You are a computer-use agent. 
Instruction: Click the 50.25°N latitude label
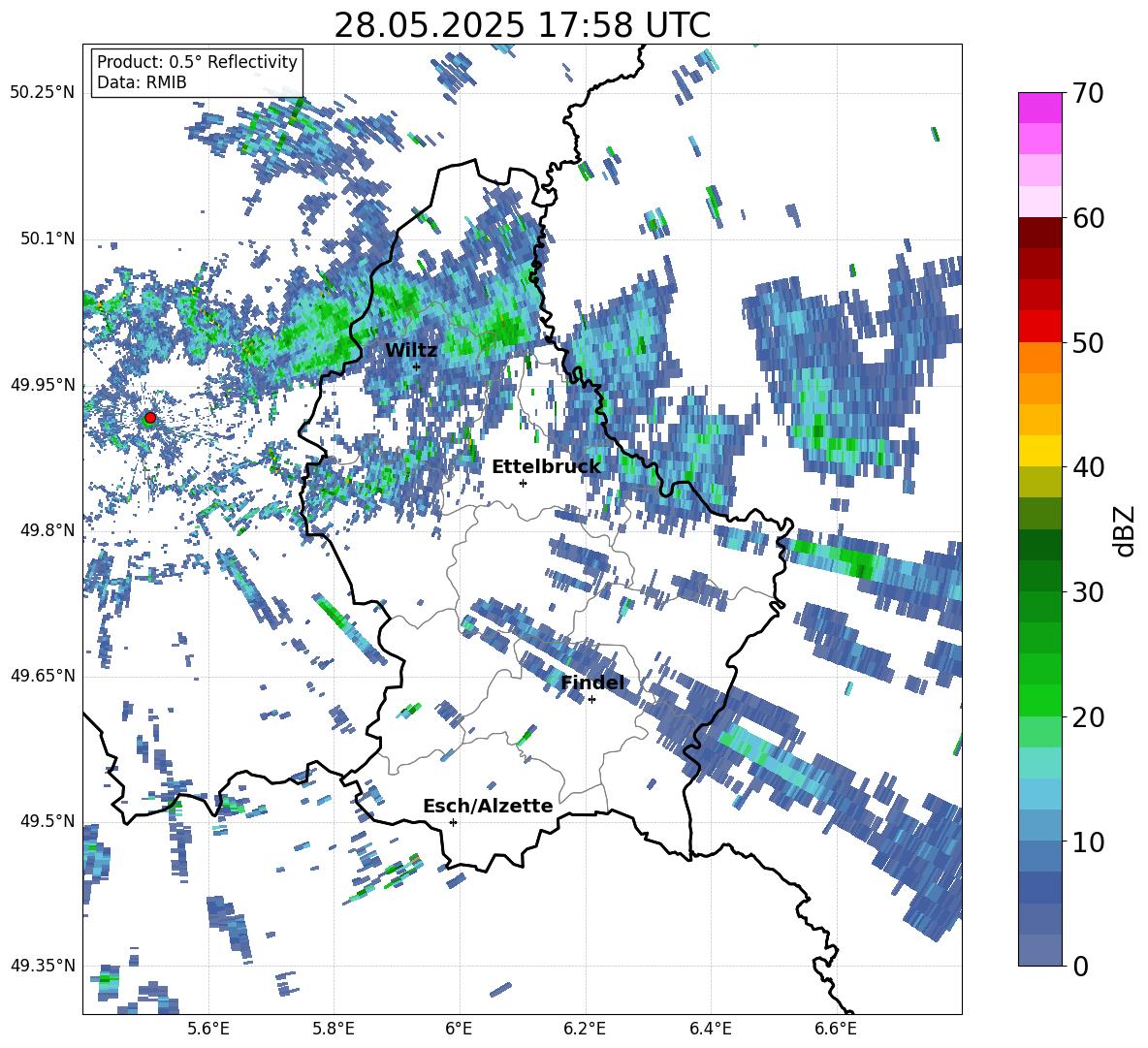pyautogui.click(x=43, y=93)
